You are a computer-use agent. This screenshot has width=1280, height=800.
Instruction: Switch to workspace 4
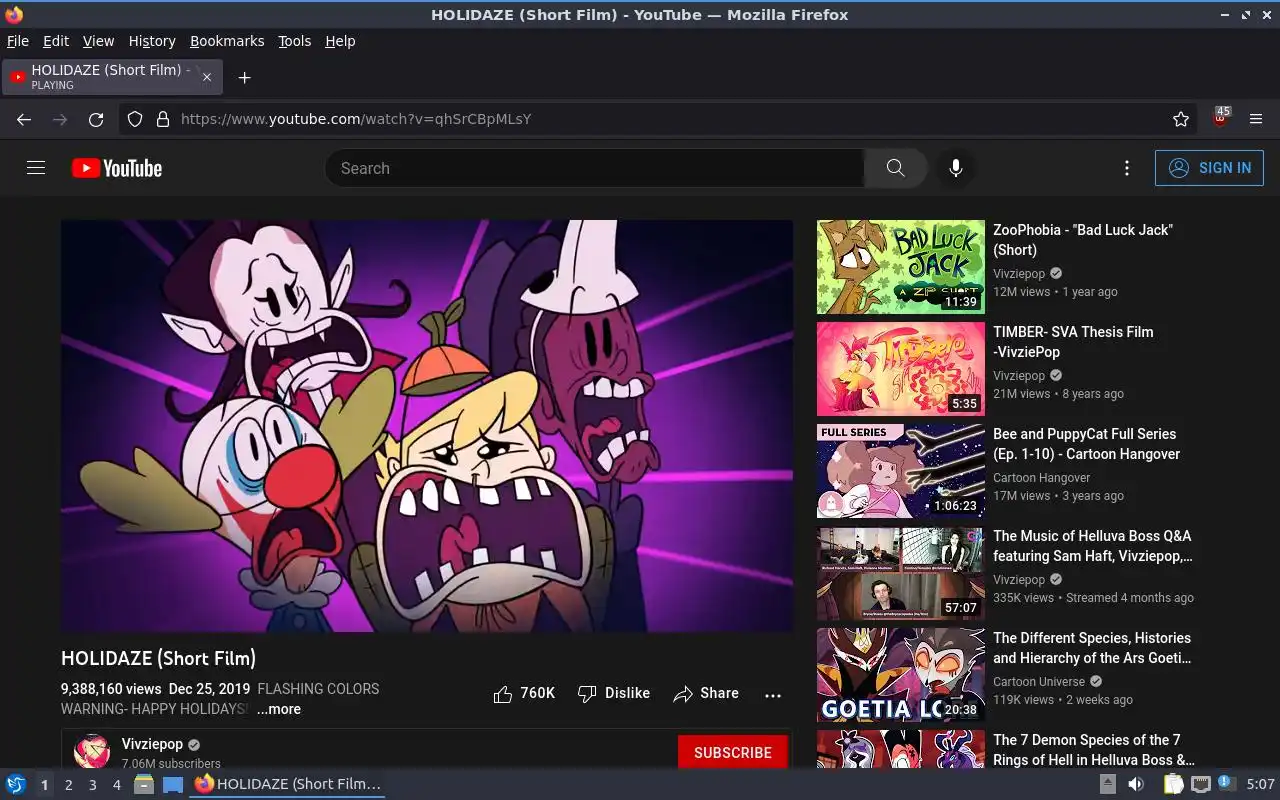116,785
